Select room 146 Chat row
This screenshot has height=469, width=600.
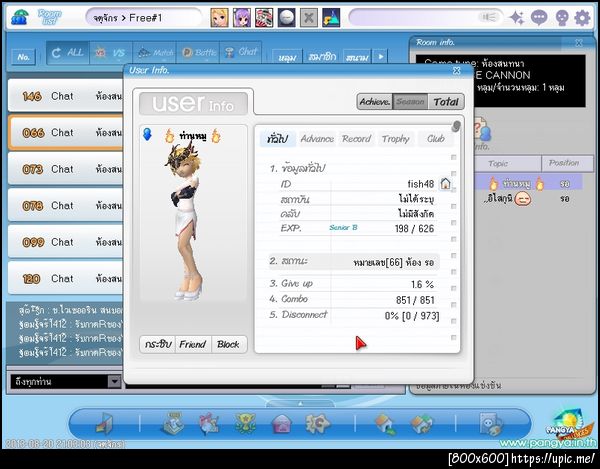click(x=66, y=96)
